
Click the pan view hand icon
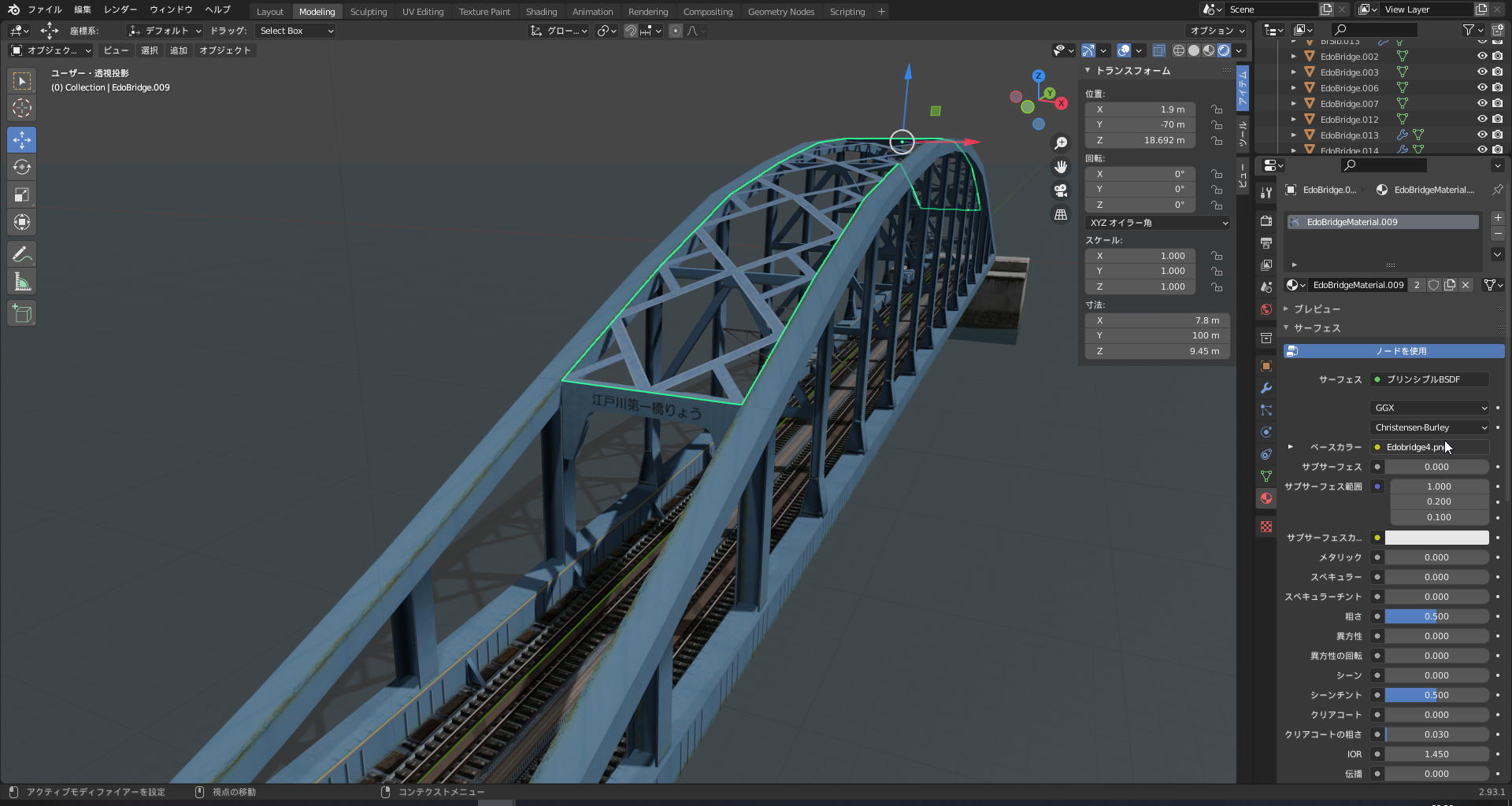(1061, 167)
